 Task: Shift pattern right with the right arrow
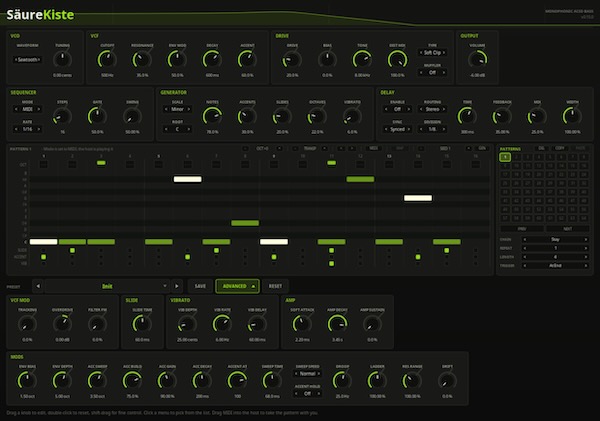[x=352, y=148]
